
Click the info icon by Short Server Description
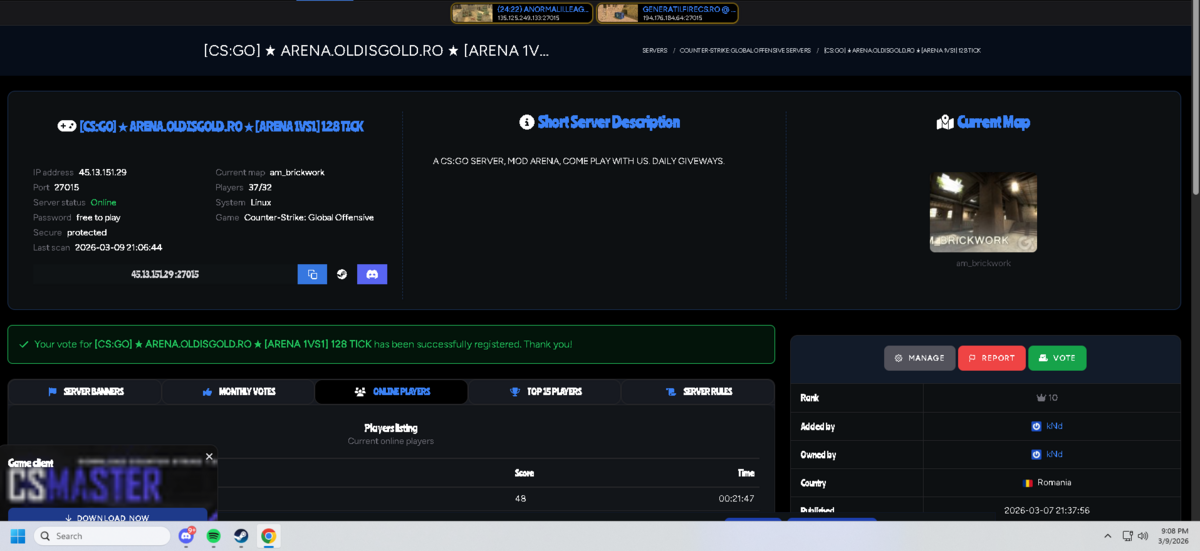click(x=526, y=122)
